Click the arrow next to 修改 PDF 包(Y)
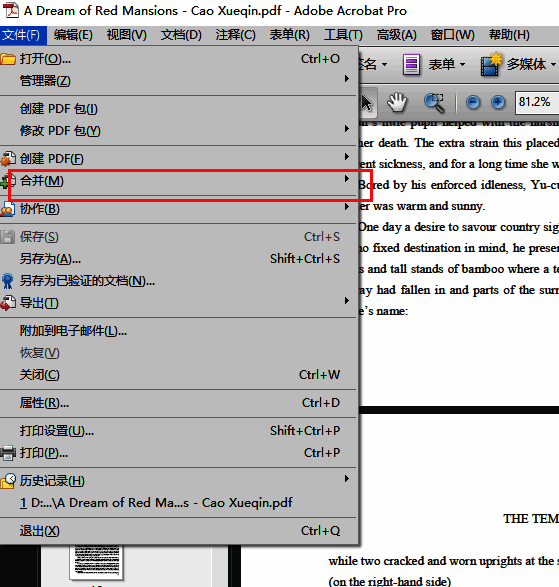 (347, 129)
